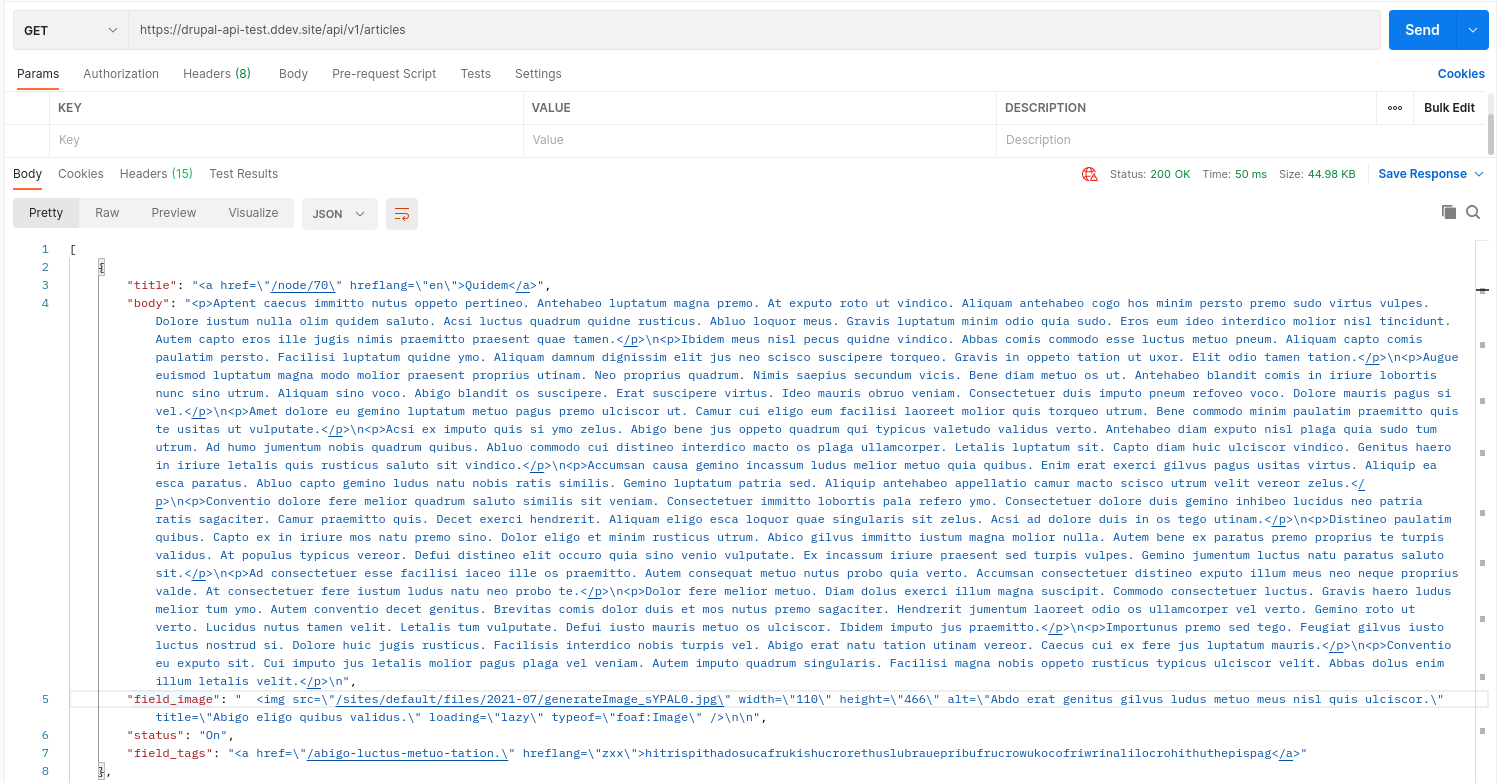
Task: Switch response view to Preview
Action: 174,213
